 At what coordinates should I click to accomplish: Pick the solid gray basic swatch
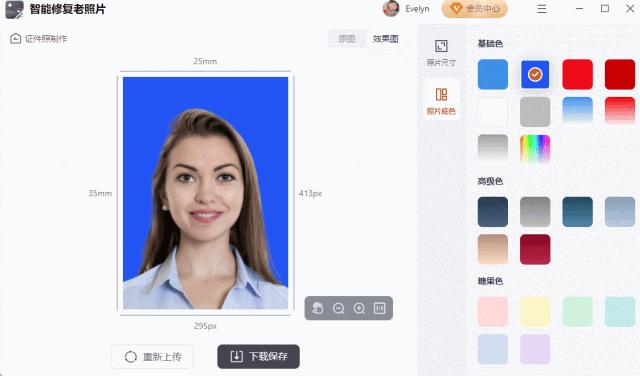pyautogui.click(x=535, y=112)
